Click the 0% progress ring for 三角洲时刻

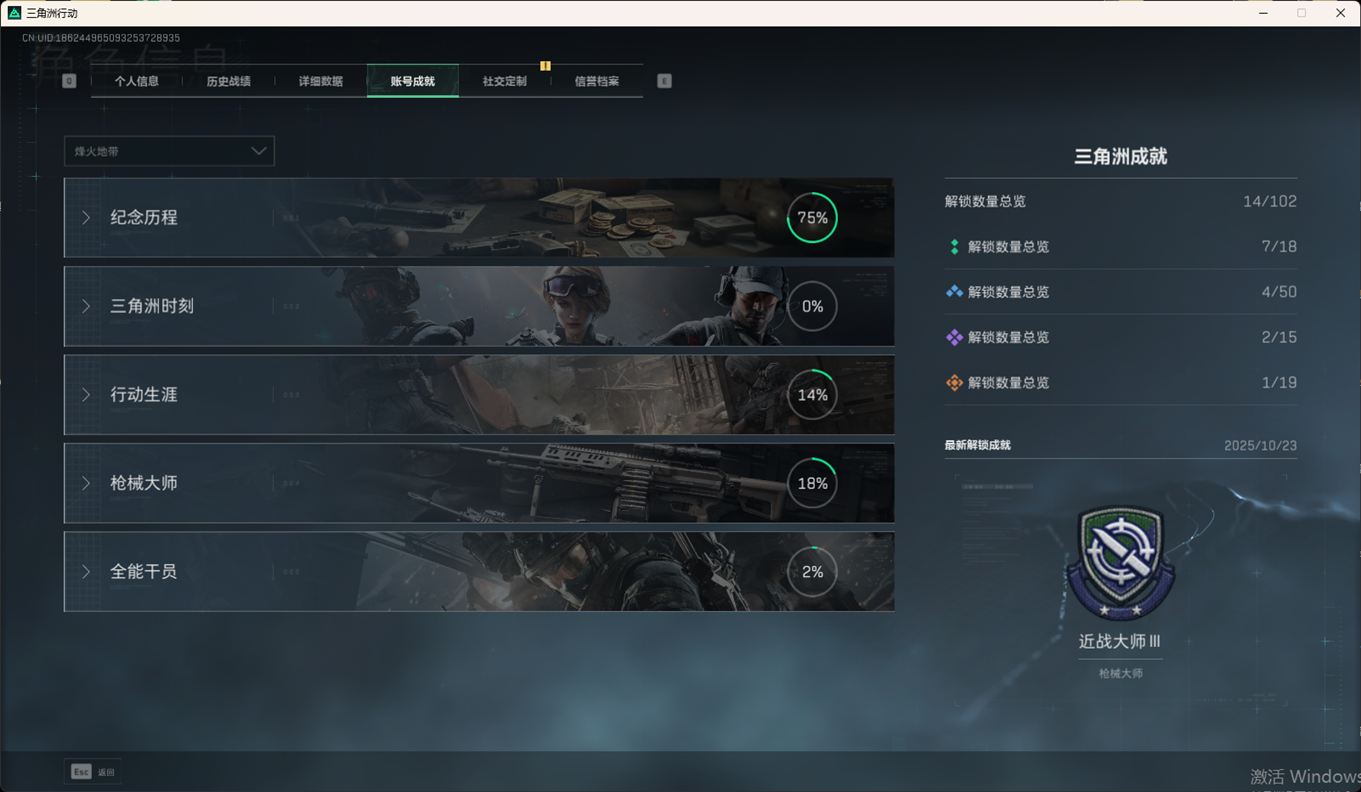pos(812,306)
